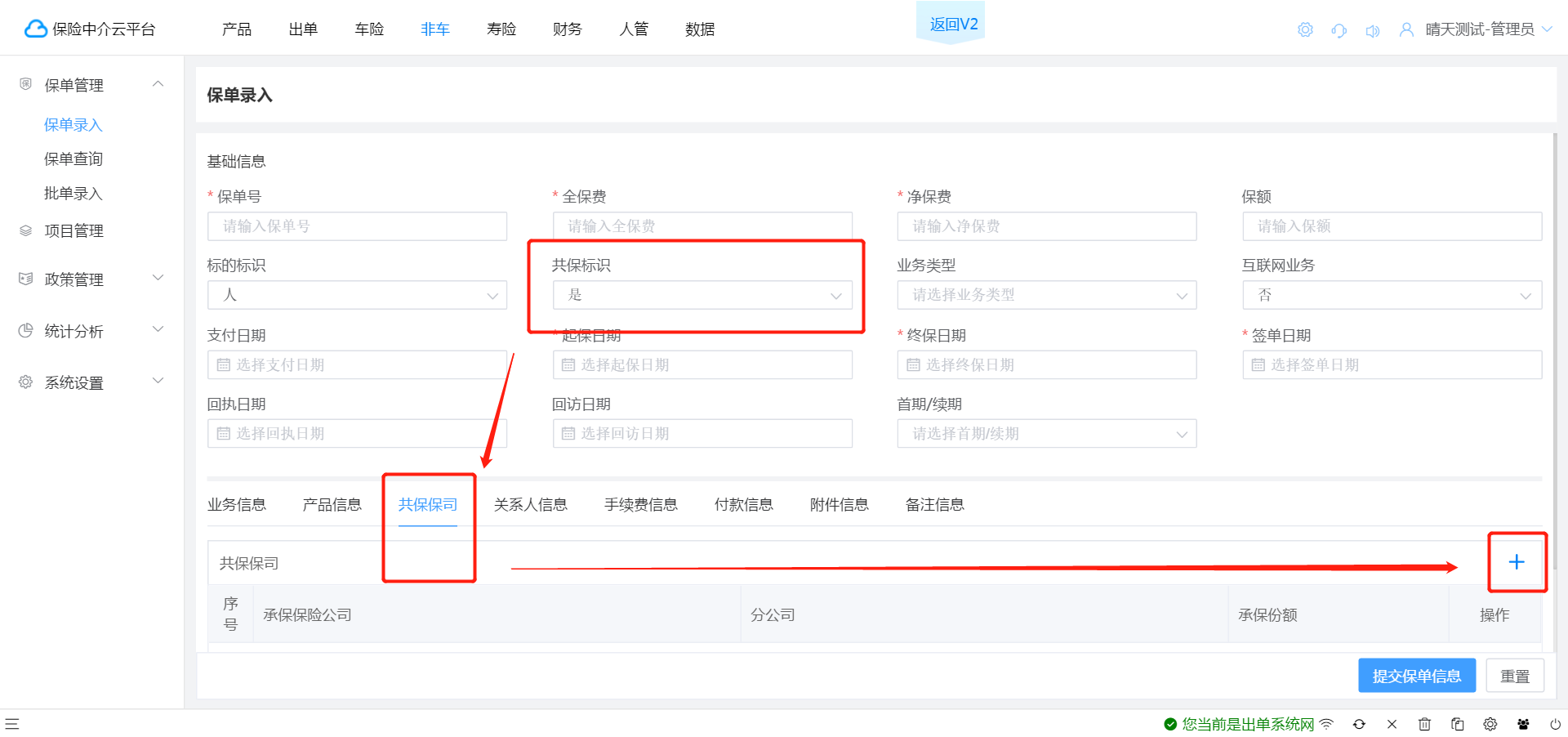Screen dimensions: 1568x737
Task: Click the 项目管理 layers icon
Action: coord(26,230)
